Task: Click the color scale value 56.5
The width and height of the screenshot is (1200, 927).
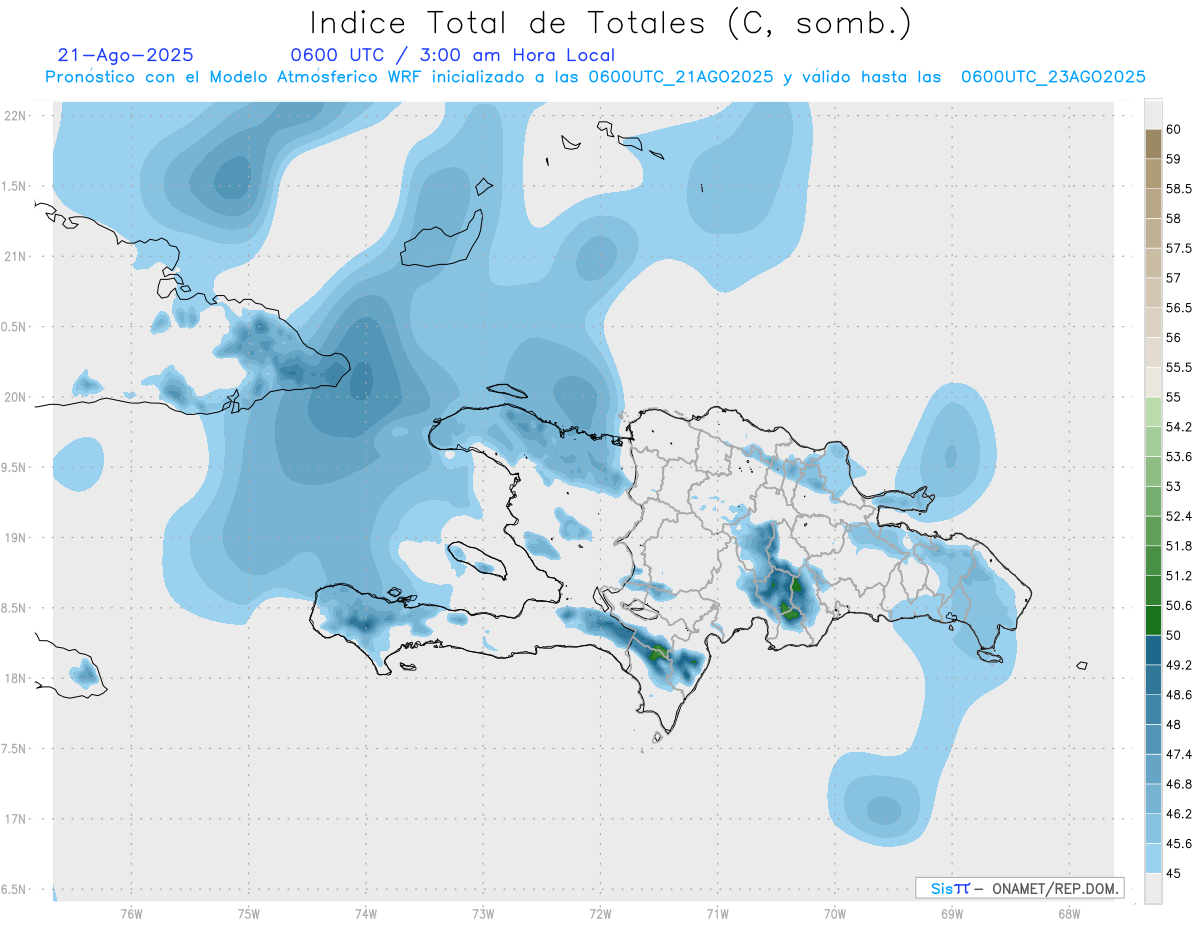Action: (x=1178, y=308)
